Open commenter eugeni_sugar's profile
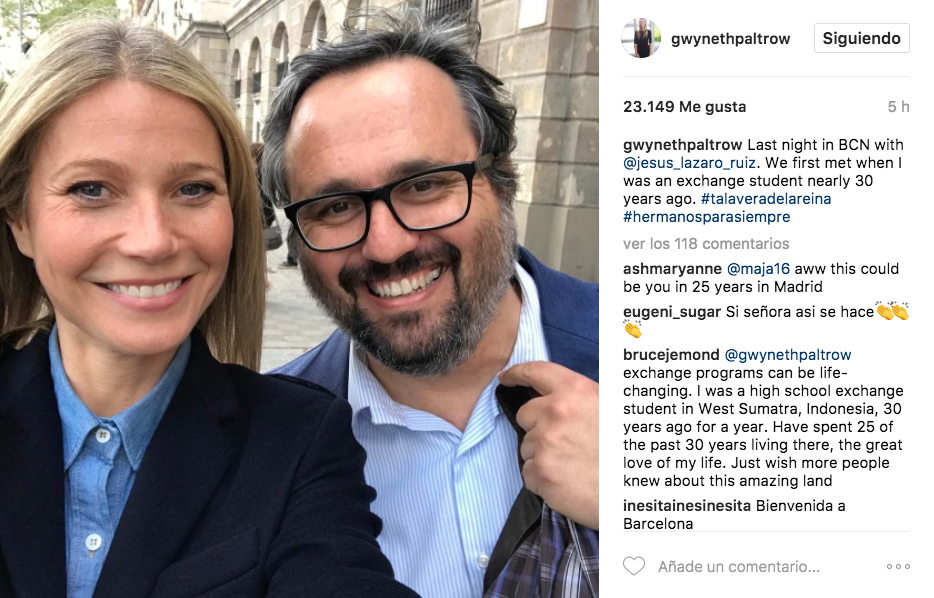 (672, 312)
